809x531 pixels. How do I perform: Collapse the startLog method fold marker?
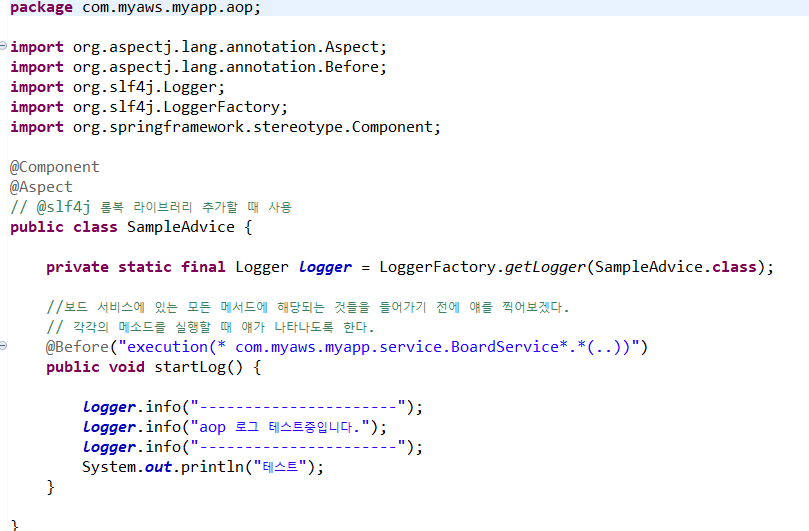pyautogui.click(x=3, y=346)
